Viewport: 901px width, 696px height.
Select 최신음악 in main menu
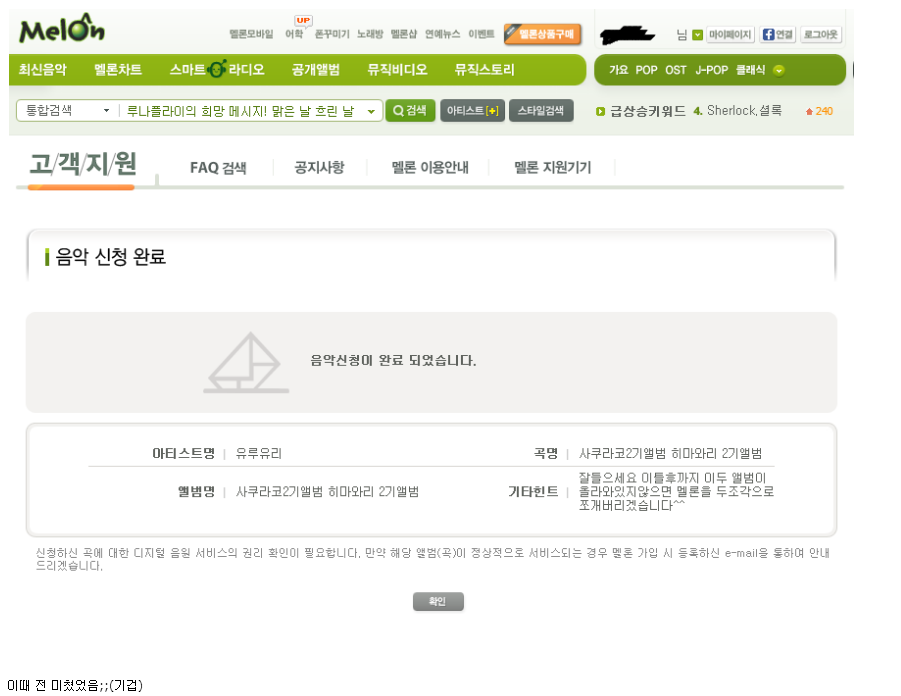(43, 70)
